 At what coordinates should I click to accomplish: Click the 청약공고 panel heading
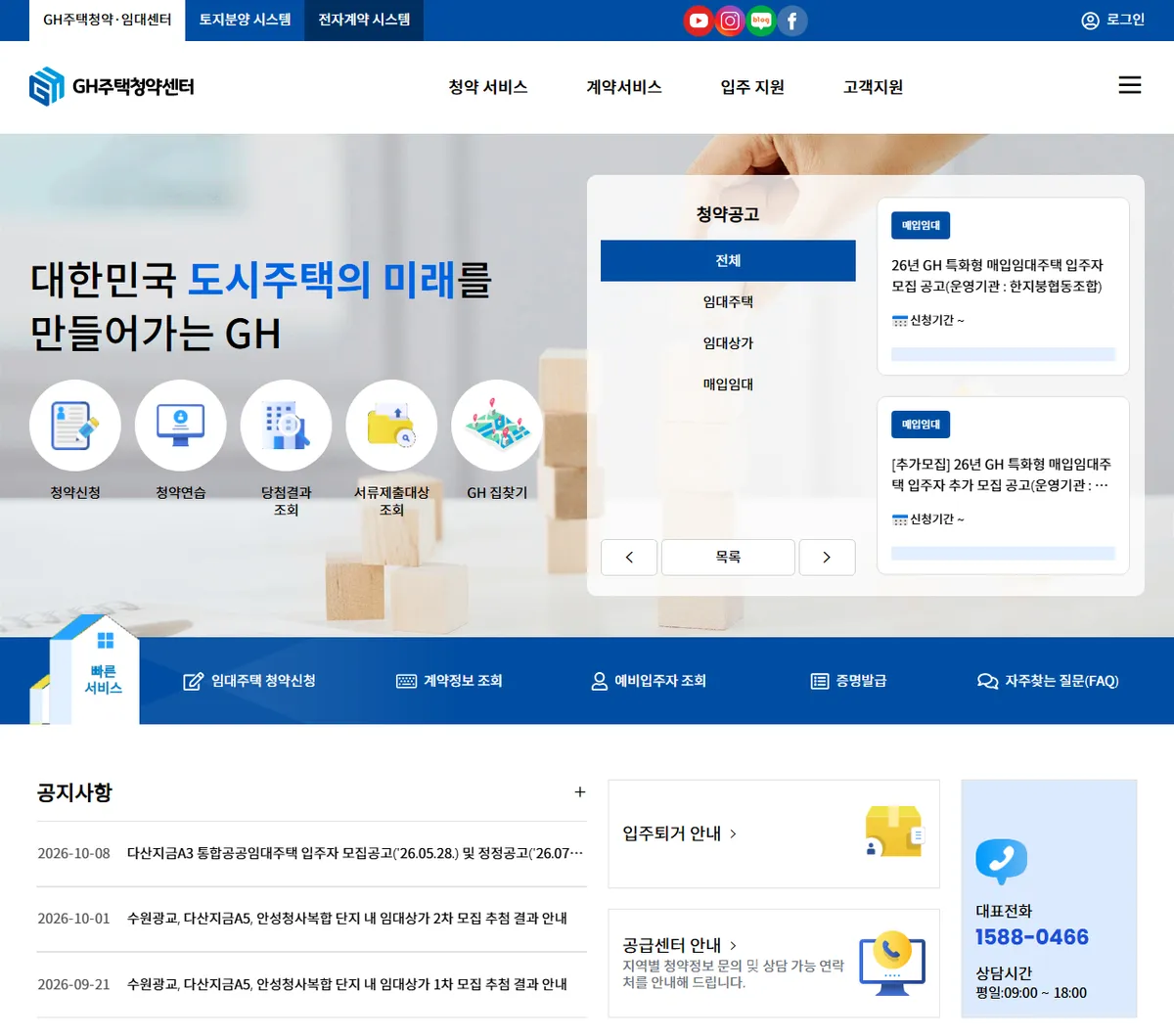tap(728, 214)
